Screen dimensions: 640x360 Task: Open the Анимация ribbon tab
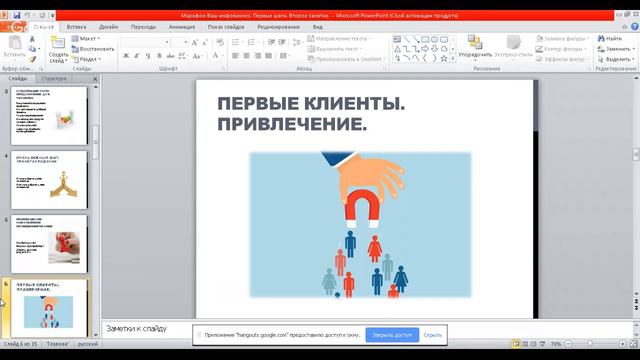(x=182, y=27)
